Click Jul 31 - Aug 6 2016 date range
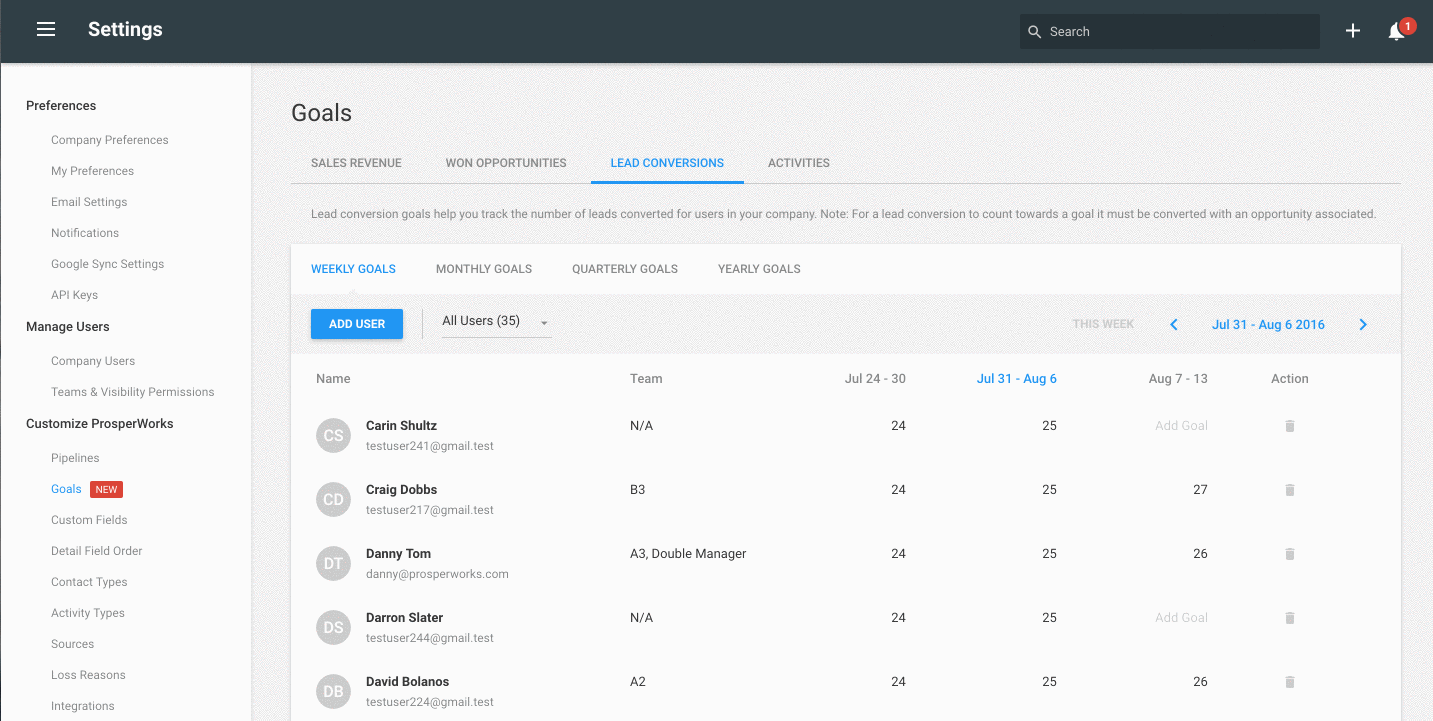The width and height of the screenshot is (1433, 721). click(1268, 324)
